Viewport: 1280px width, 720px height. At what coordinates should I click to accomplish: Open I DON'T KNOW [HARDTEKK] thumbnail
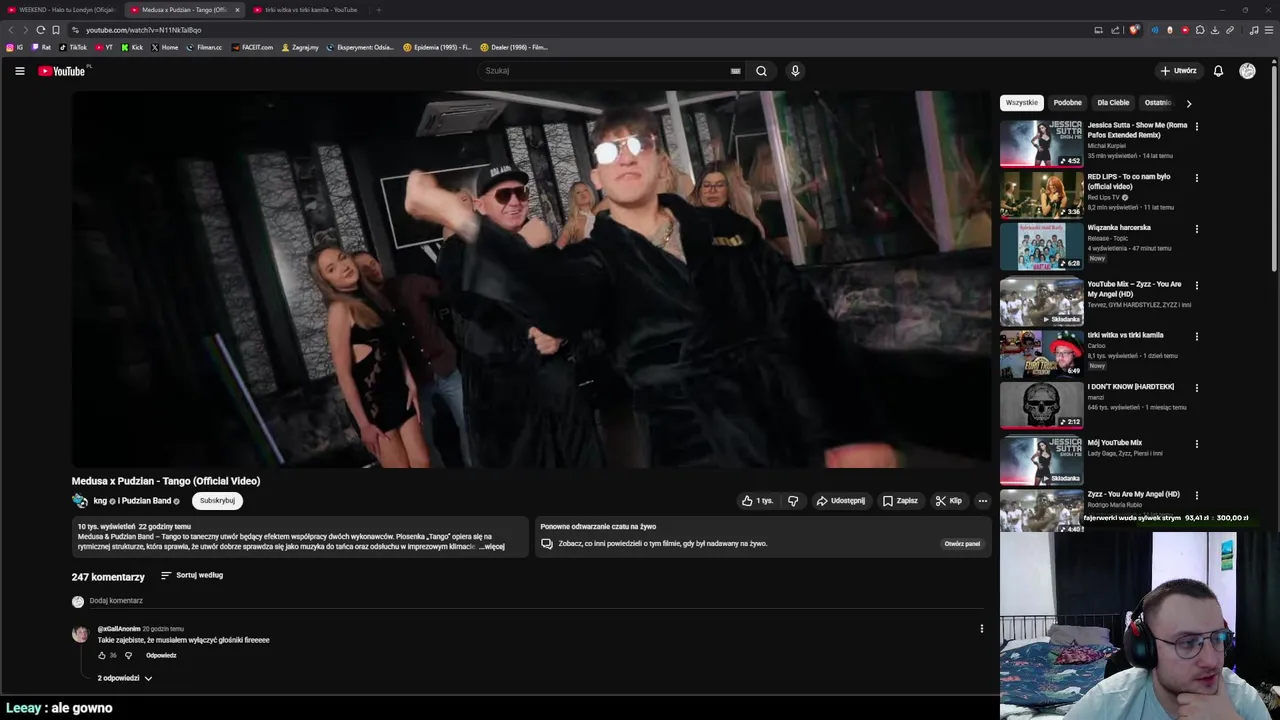(1041, 405)
